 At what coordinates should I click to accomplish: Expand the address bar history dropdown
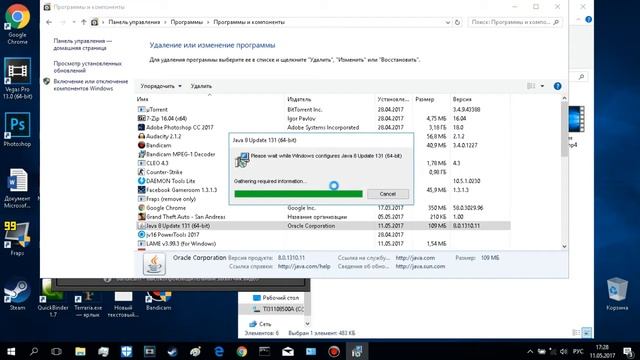447,22
